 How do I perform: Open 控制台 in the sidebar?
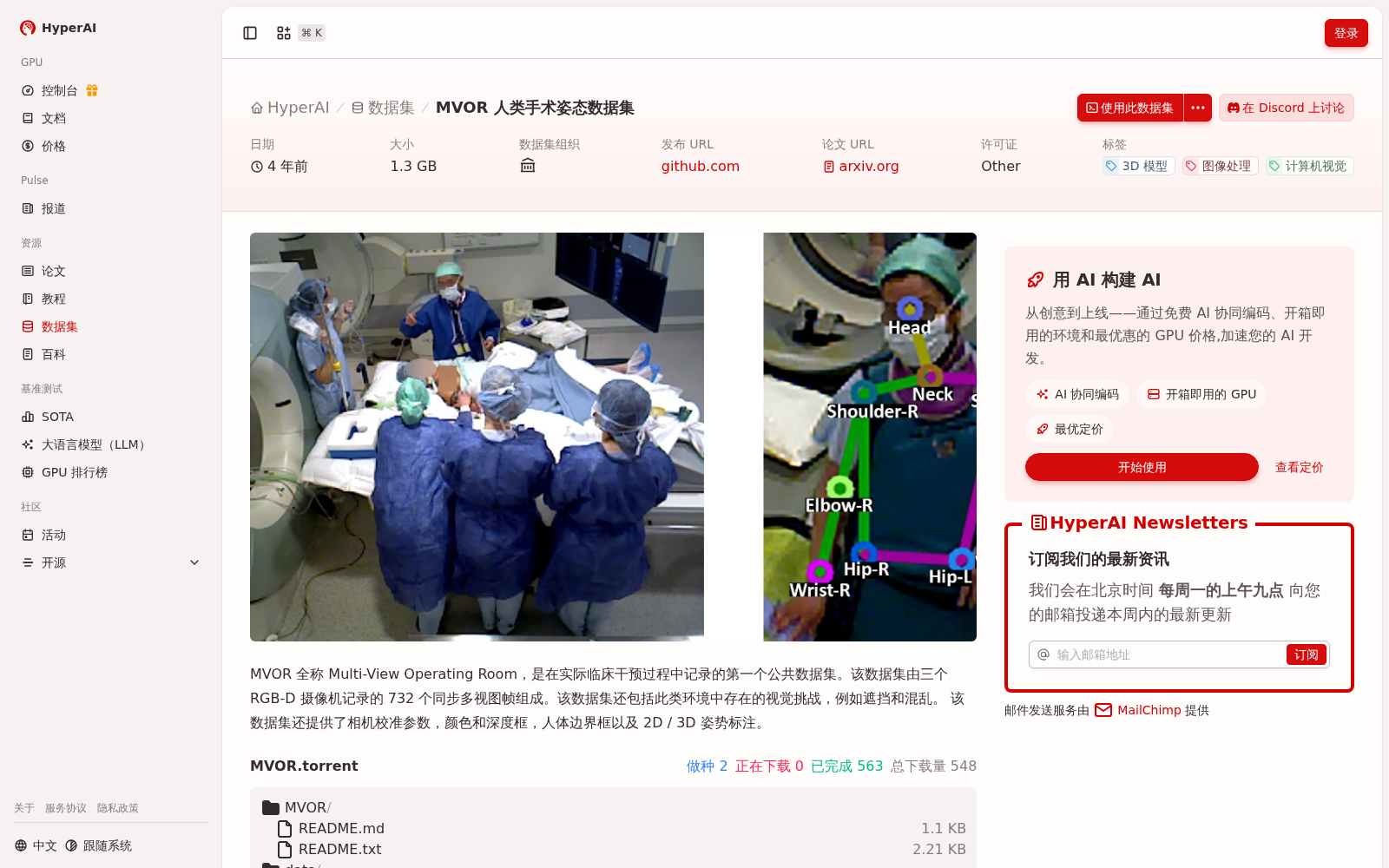59,90
